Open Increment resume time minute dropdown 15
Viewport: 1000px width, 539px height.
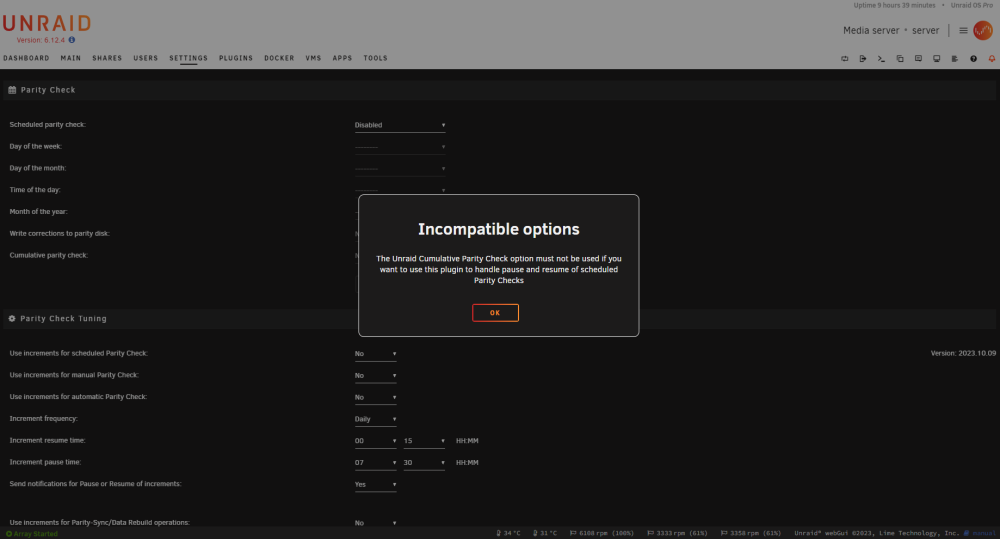click(424, 441)
